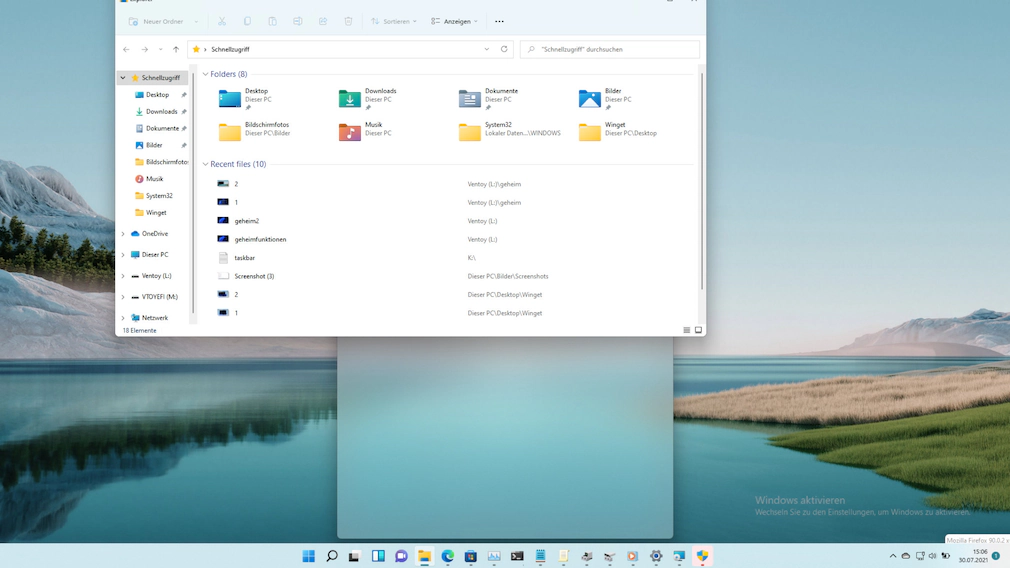Viewport: 1010px width, 568px height.
Task: Navigate up one folder level
Action: (176, 49)
